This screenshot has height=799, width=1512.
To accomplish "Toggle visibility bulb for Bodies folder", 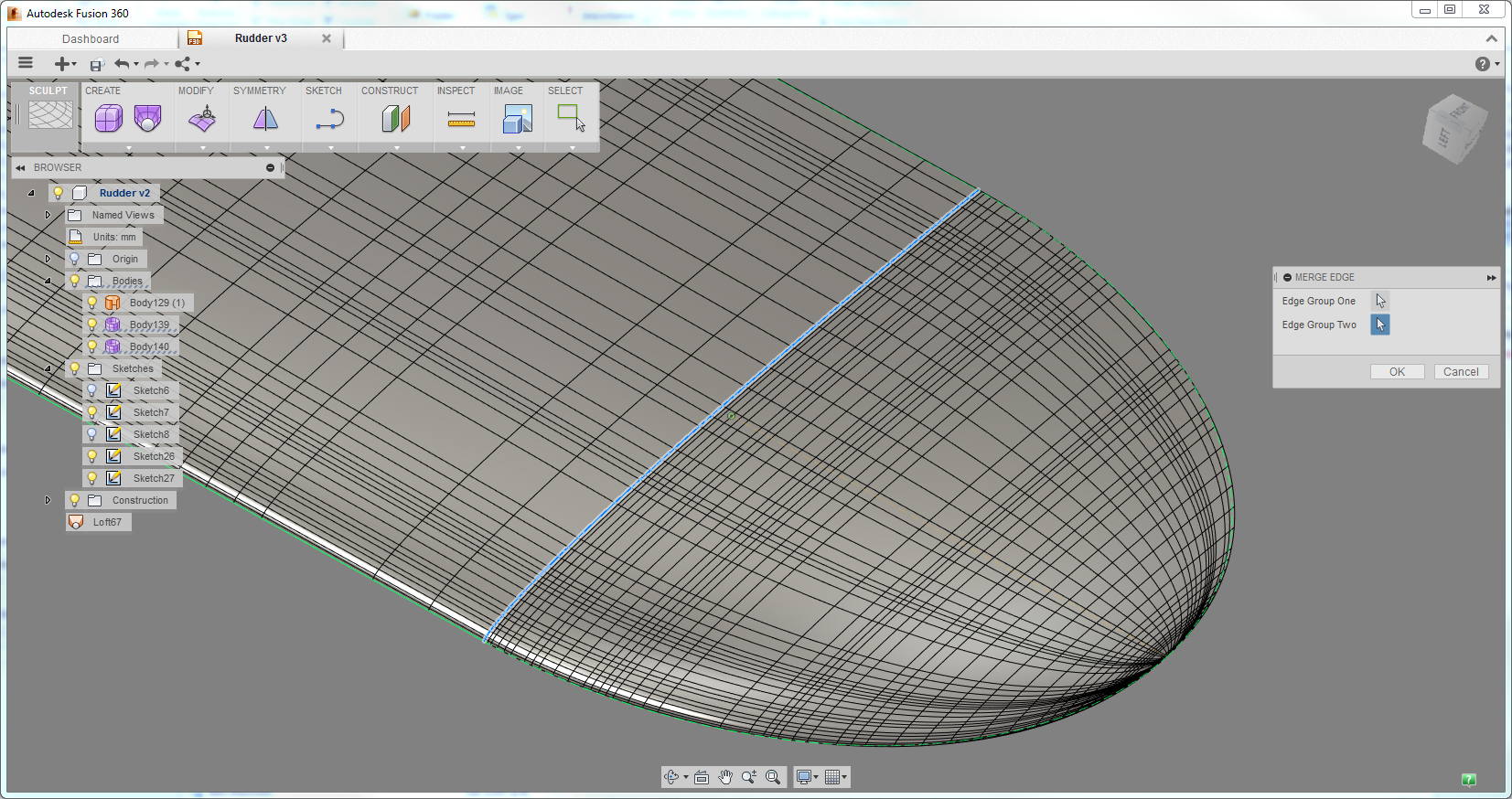I will 75,281.
